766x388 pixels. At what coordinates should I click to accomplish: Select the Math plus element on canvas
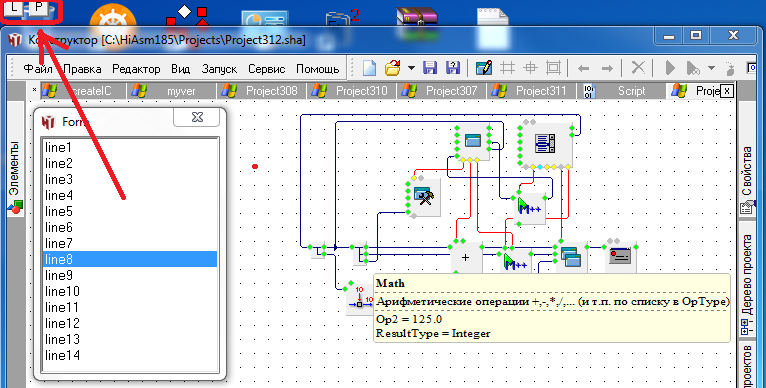[x=466, y=258]
